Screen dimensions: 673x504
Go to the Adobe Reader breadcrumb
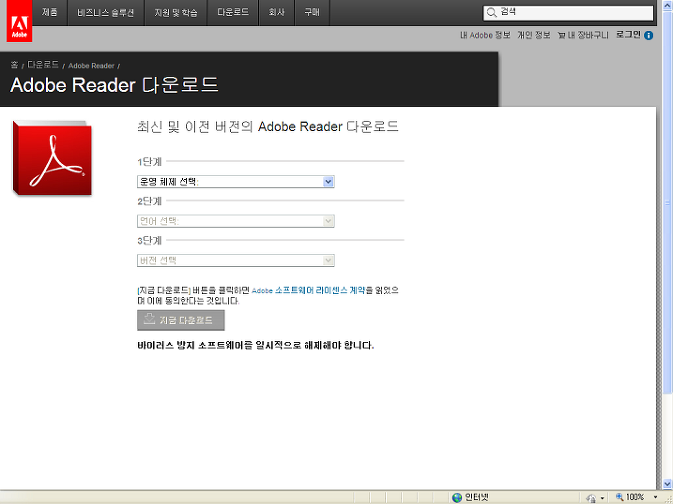tap(91, 66)
